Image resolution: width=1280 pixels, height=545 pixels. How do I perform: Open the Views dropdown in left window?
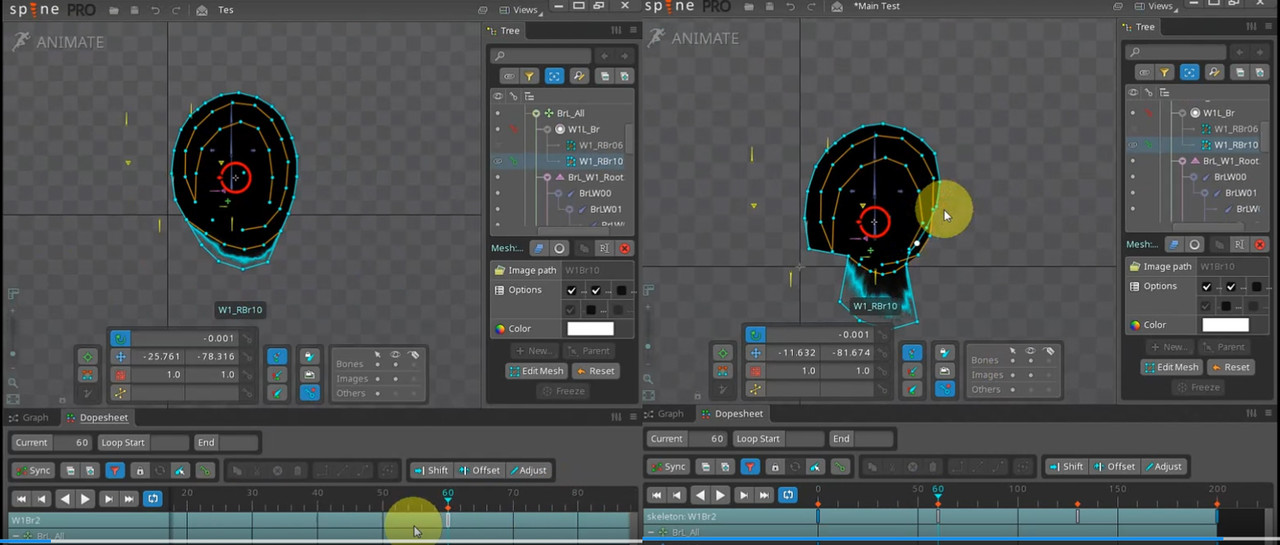click(526, 10)
